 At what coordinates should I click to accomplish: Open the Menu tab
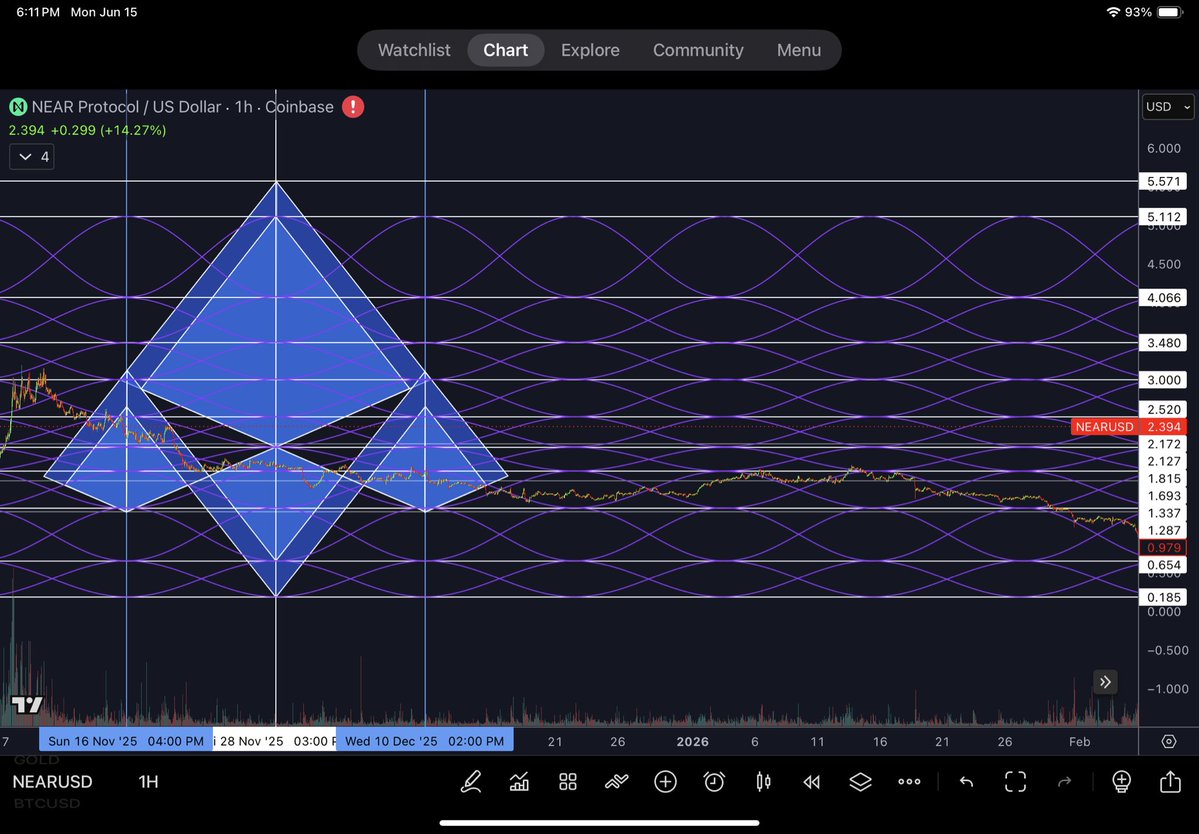click(x=799, y=50)
